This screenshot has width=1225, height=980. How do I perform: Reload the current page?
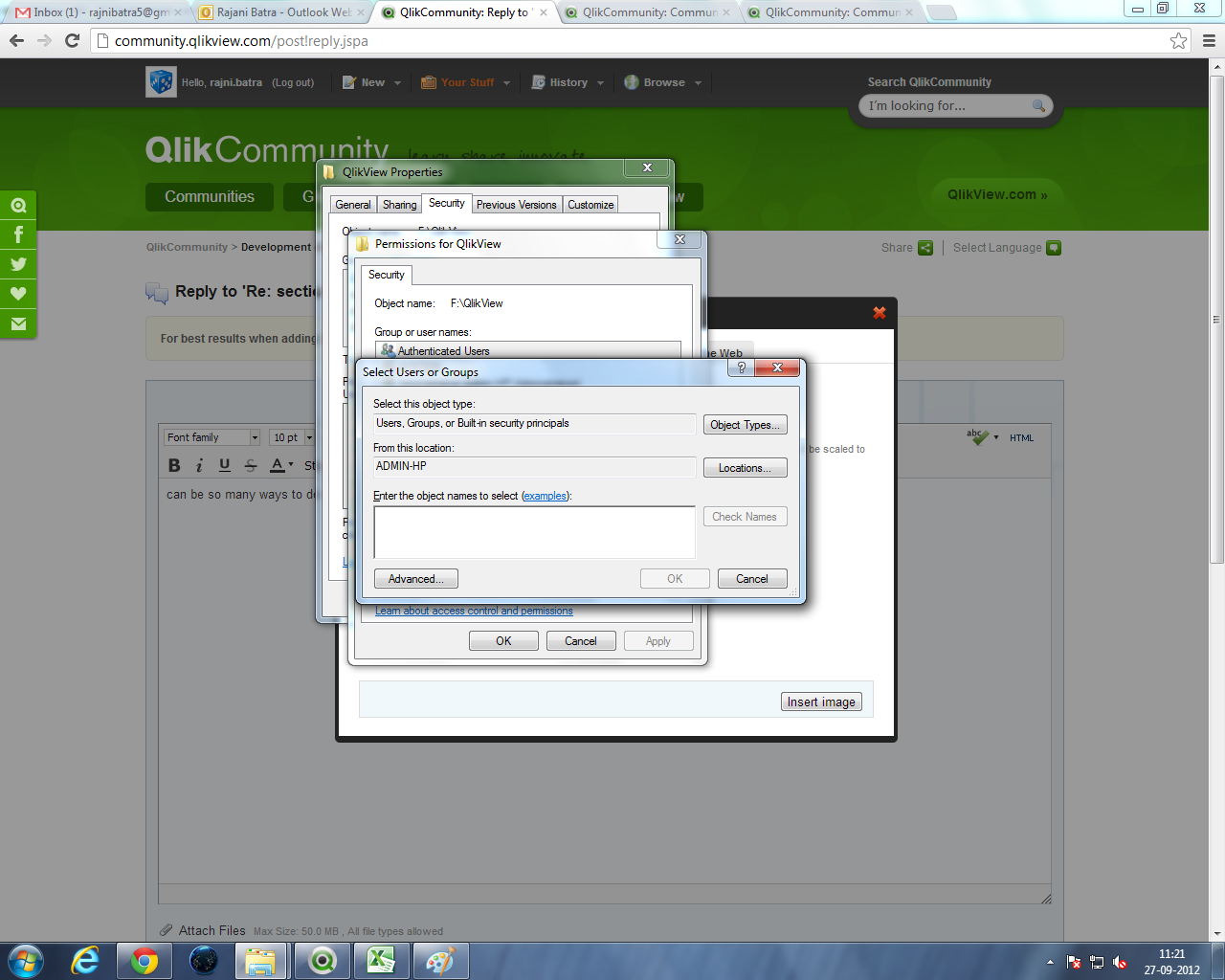click(x=72, y=40)
